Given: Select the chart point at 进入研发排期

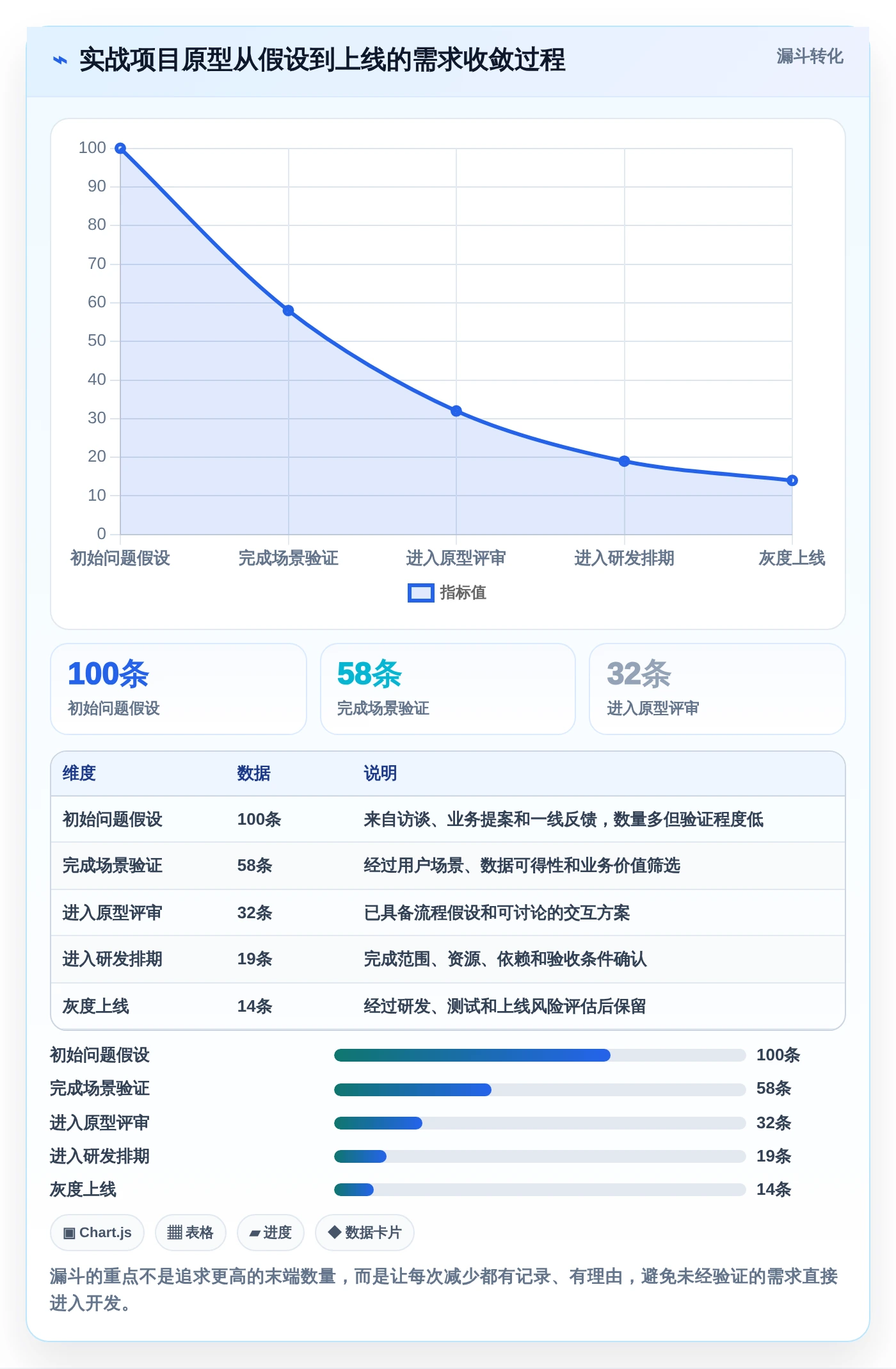Looking at the screenshot, I should point(625,461).
